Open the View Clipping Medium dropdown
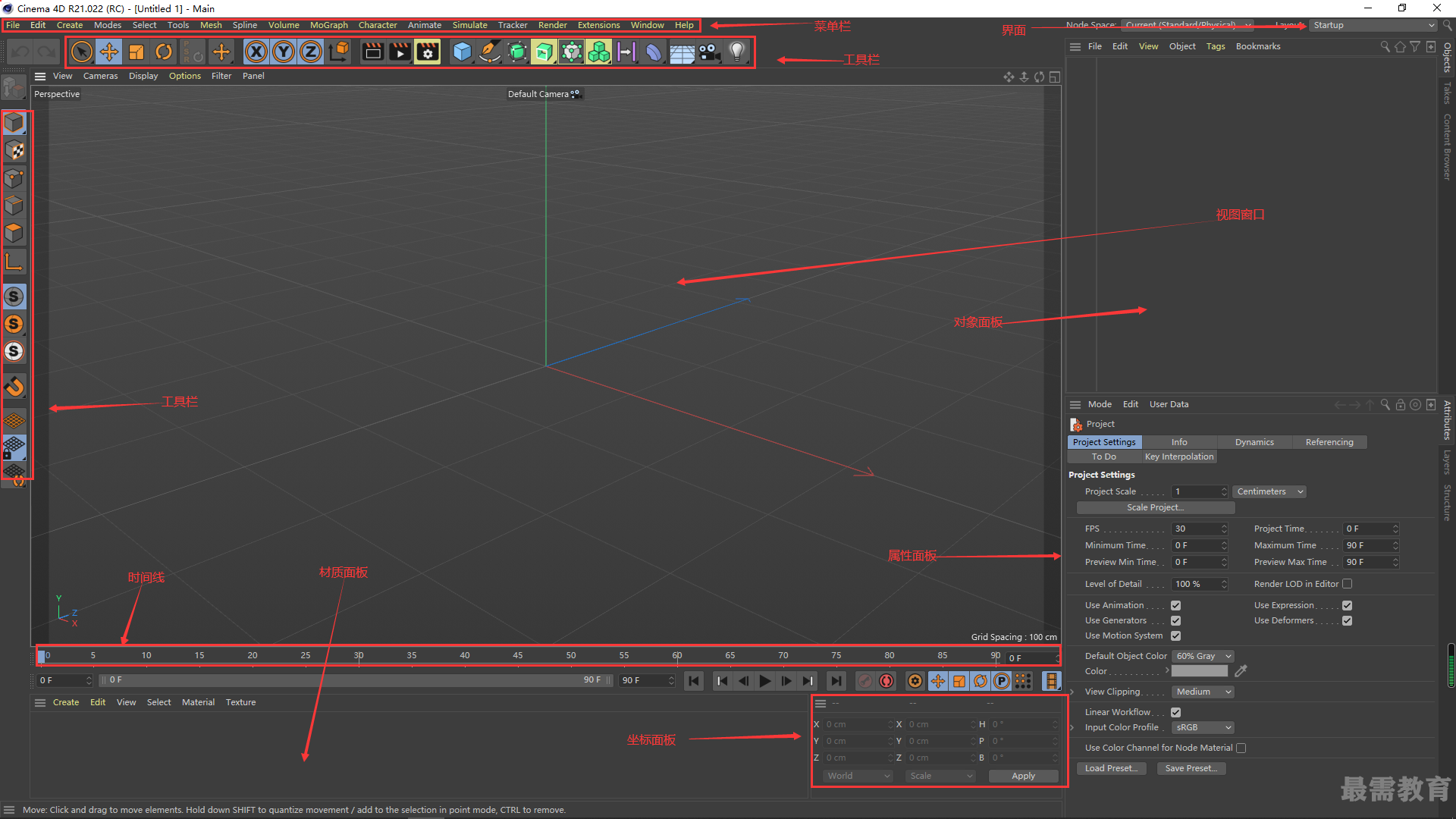 coord(1203,692)
